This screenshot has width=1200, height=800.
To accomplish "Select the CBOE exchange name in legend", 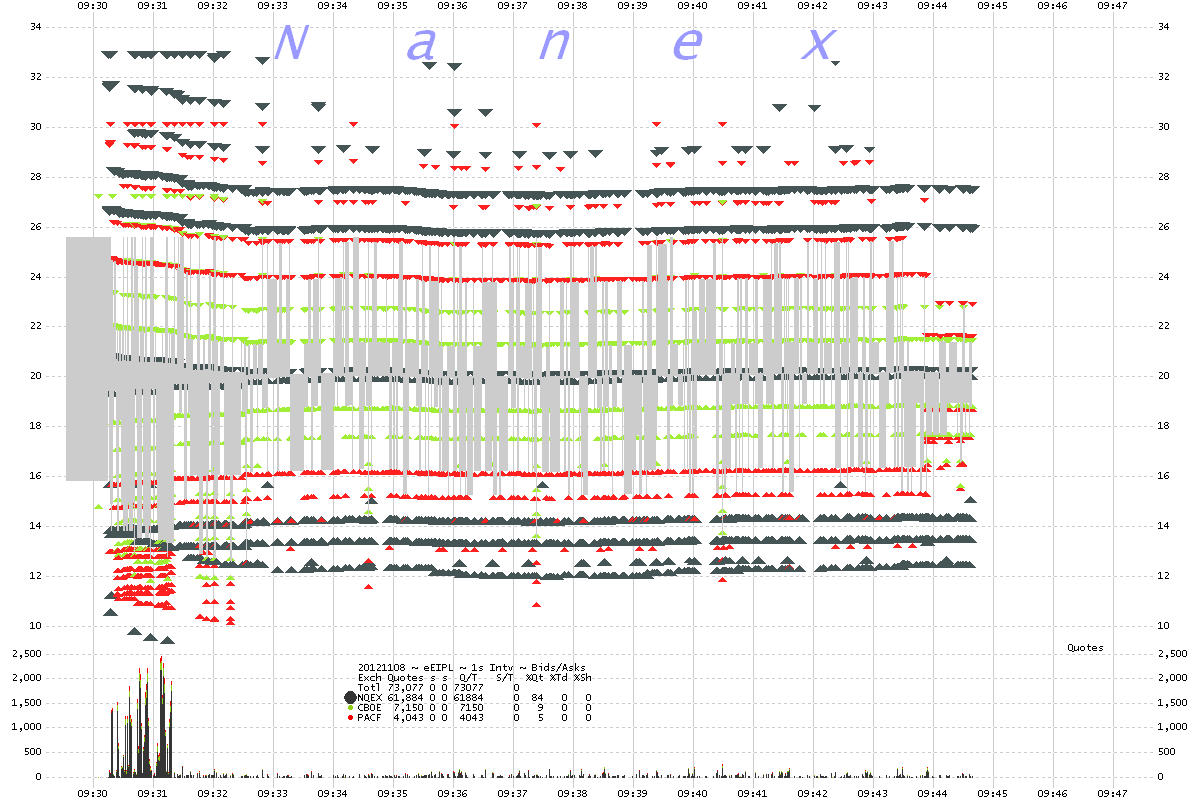I will (369, 707).
